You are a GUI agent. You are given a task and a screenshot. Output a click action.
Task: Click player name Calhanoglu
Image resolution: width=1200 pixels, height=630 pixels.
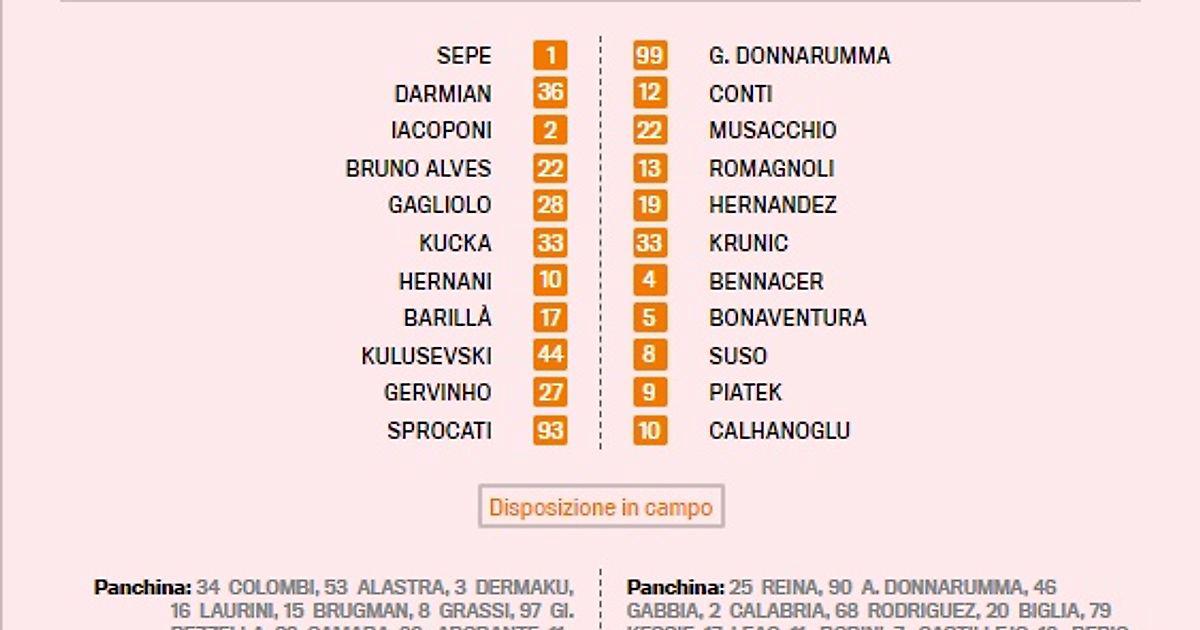[779, 431]
